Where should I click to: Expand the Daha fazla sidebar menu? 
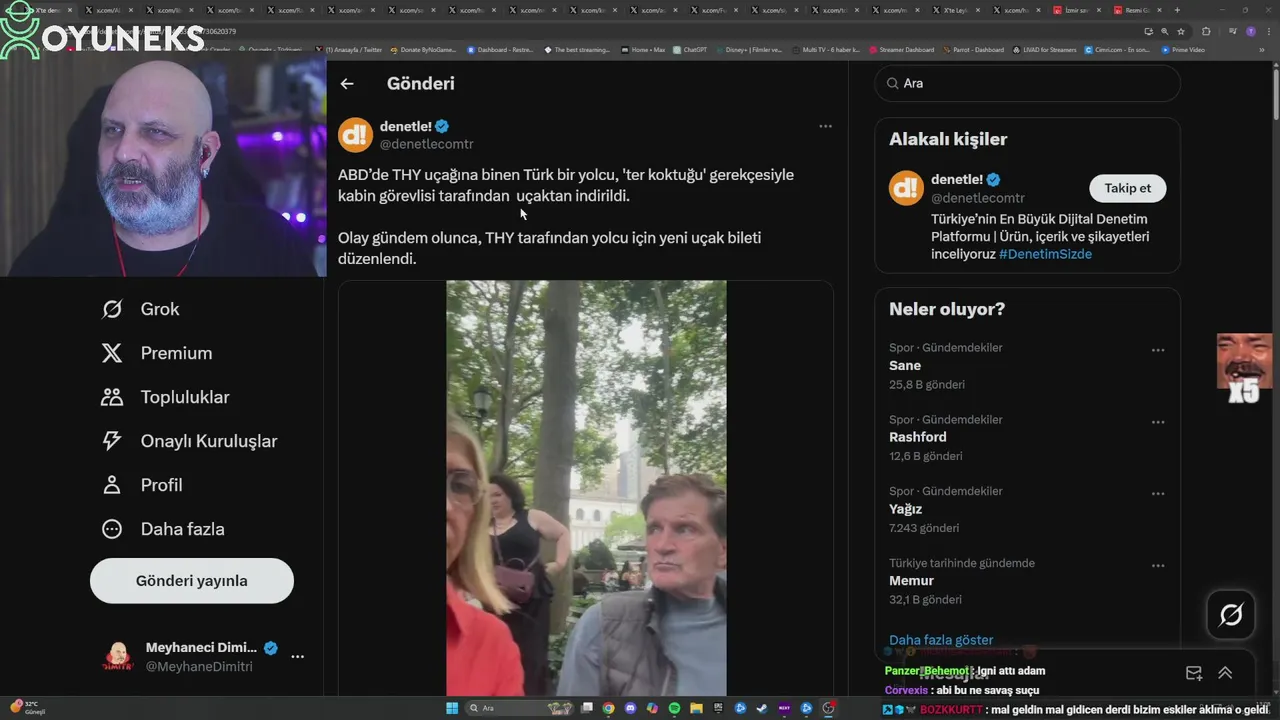162,529
